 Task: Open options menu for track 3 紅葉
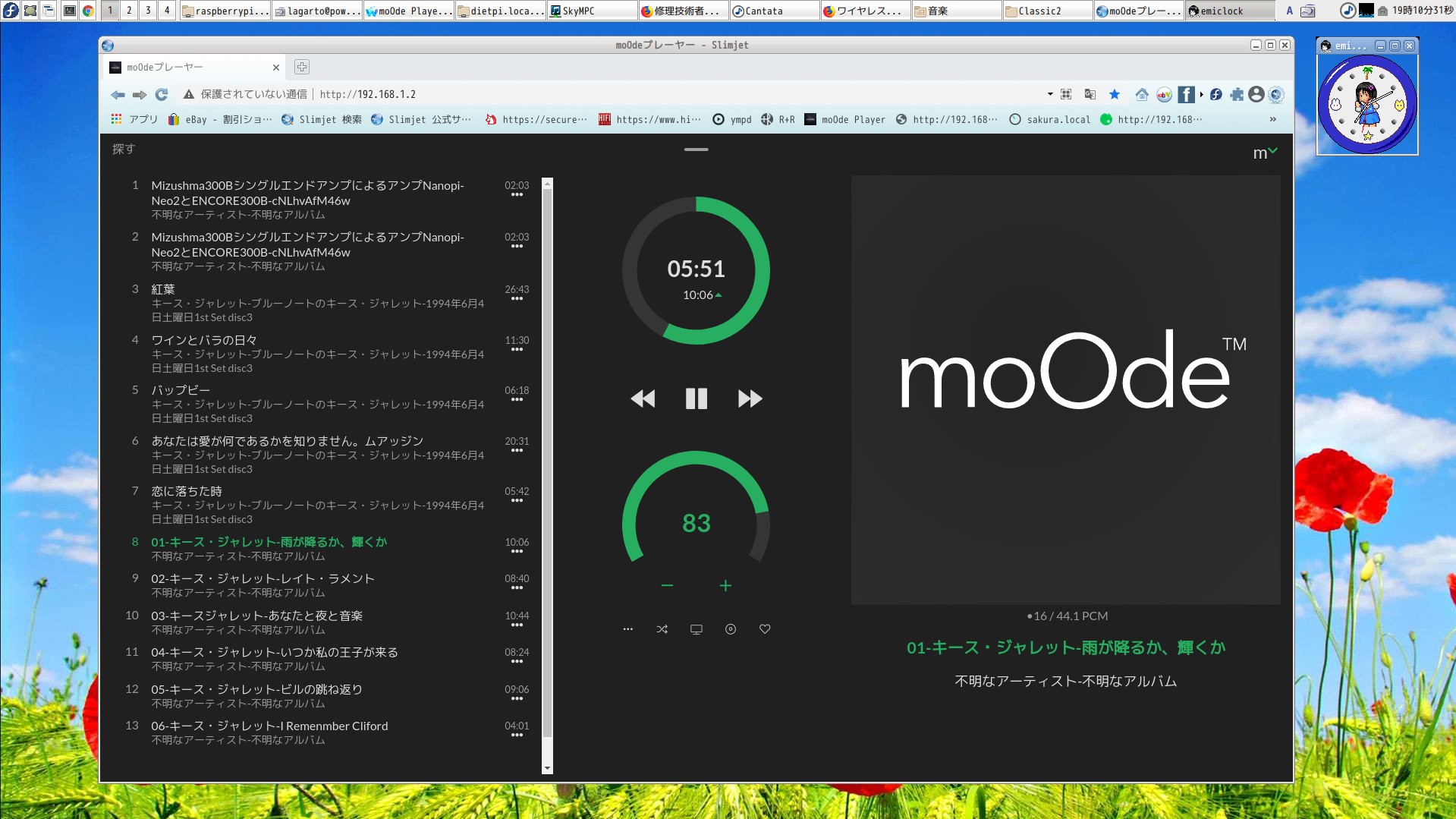[517, 299]
